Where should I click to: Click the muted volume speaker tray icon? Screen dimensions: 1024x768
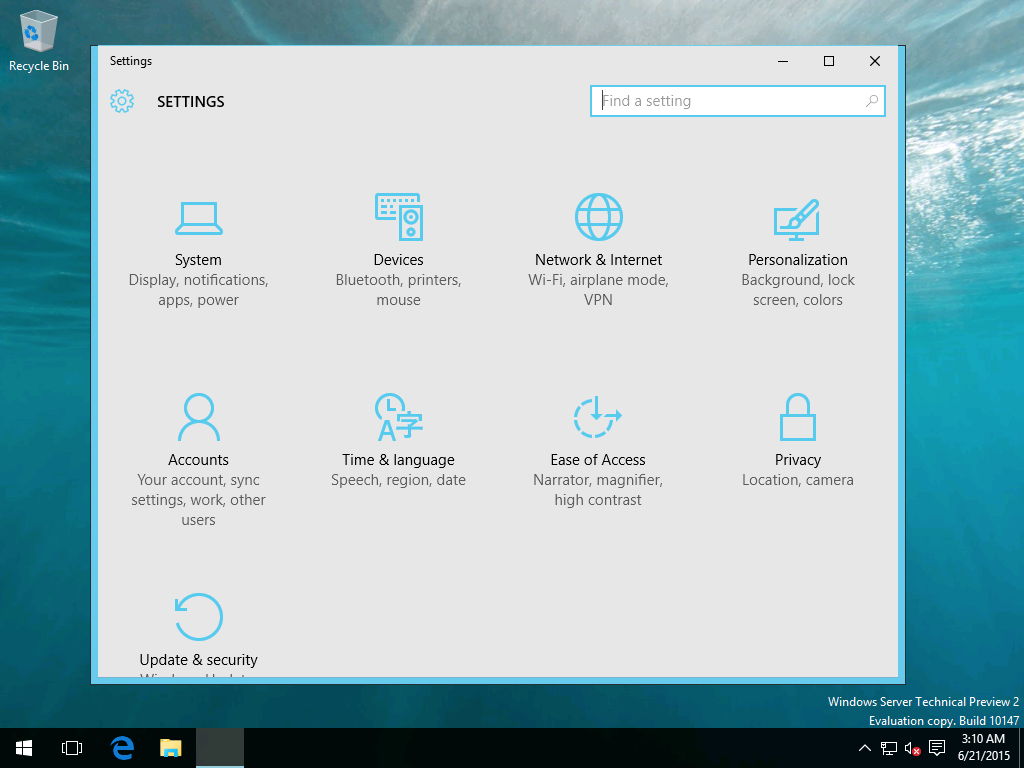(x=912, y=748)
